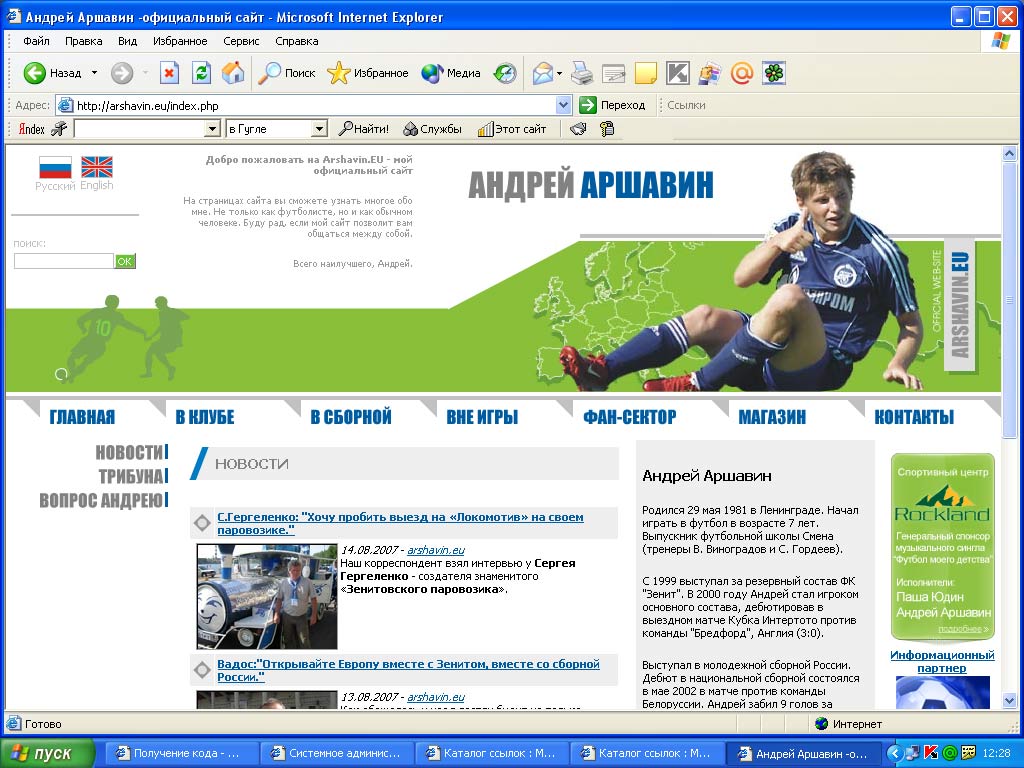This screenshot has height=768, width=1024.
Task: Open the Избранное favorites pane
Action: [x=368, y=73]
